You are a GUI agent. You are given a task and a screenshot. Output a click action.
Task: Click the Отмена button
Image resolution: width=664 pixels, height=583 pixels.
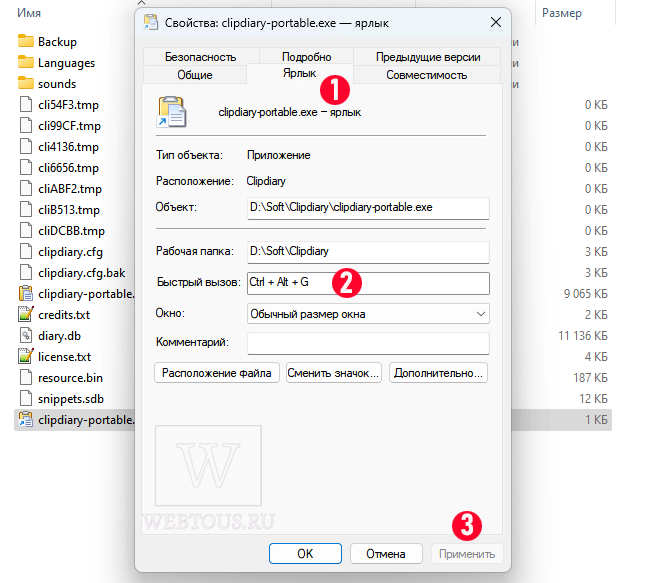click(x=386, y=553)
